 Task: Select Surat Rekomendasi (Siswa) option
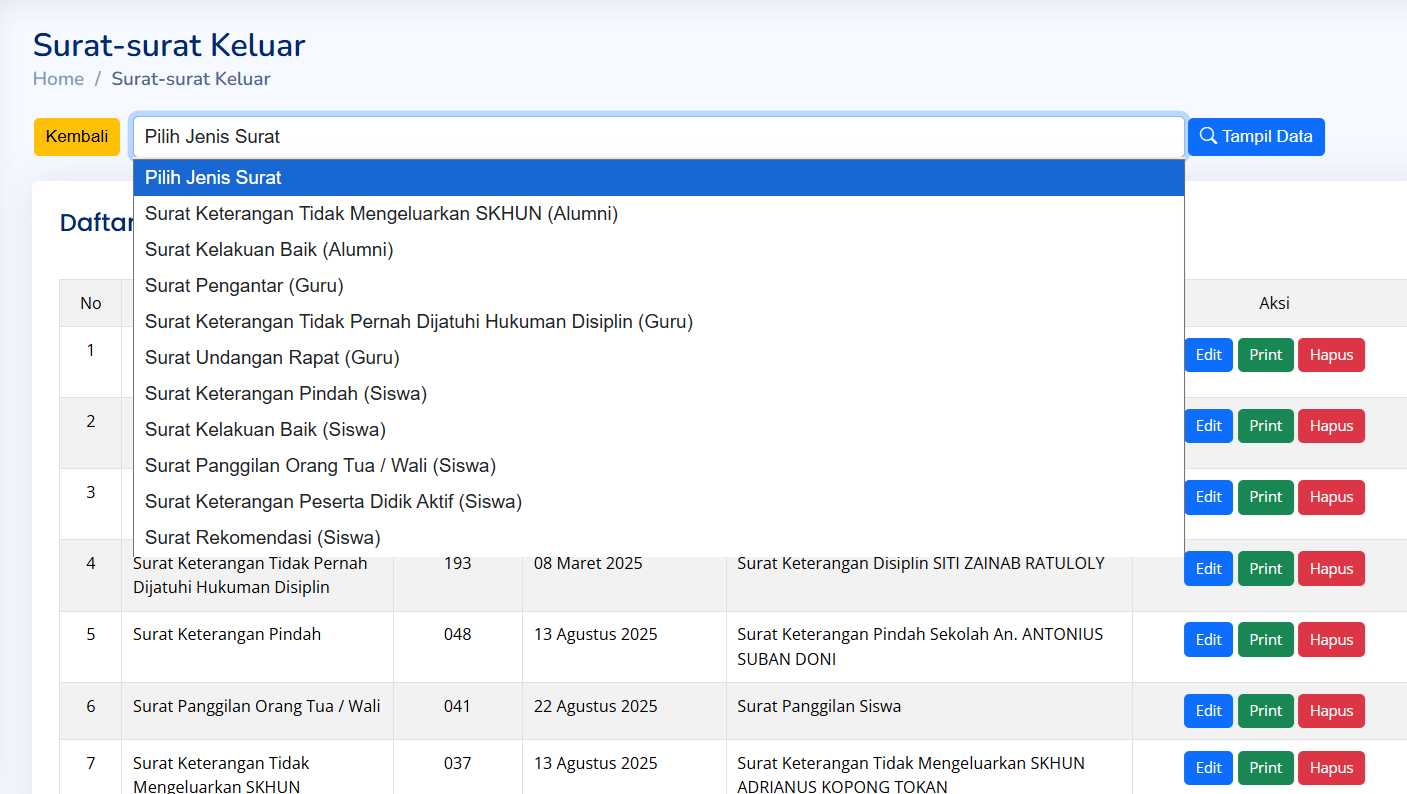pyautogui.click(x=262, y=538)
